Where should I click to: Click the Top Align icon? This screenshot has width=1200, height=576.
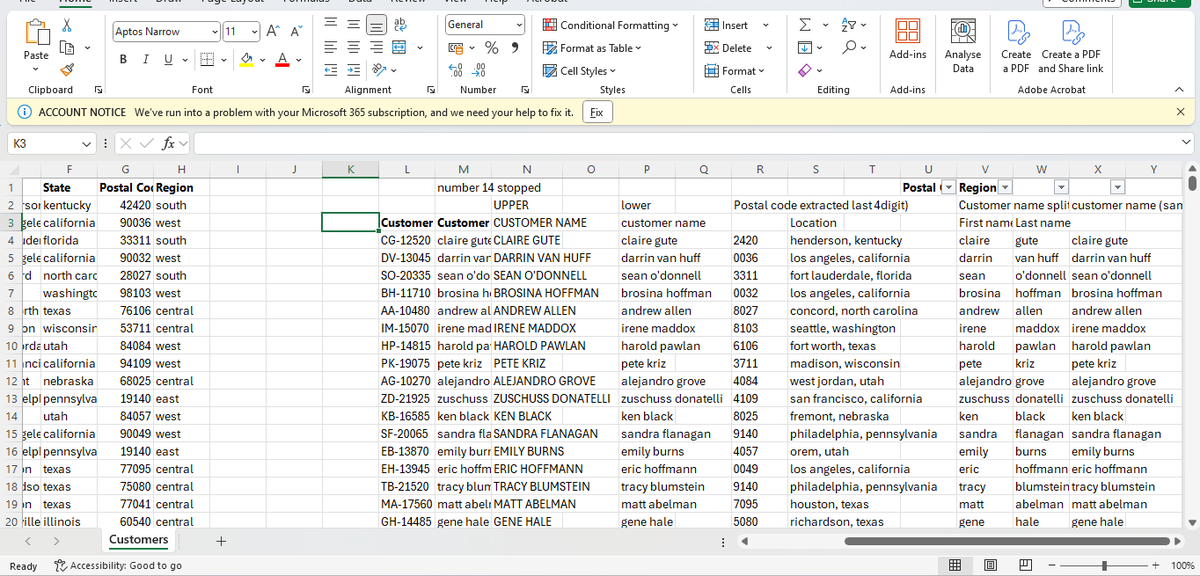tap(332, 25)
